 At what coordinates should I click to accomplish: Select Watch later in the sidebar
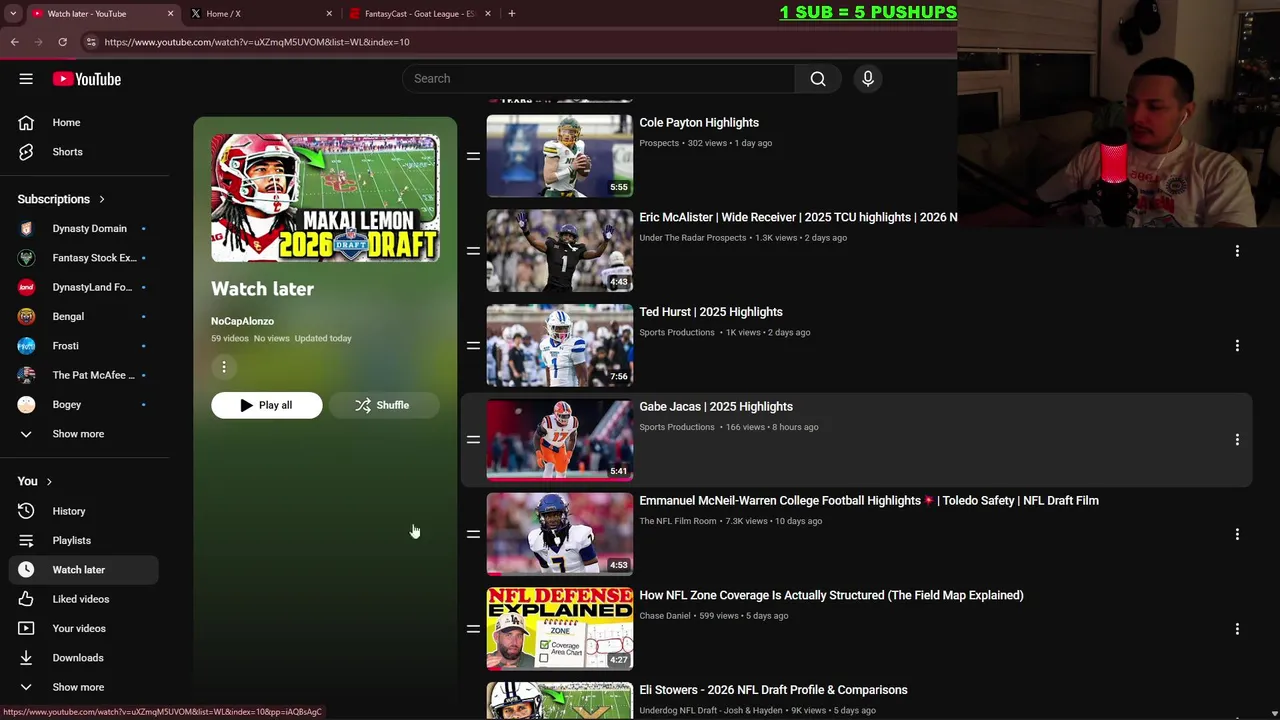(x=84, y=570)
